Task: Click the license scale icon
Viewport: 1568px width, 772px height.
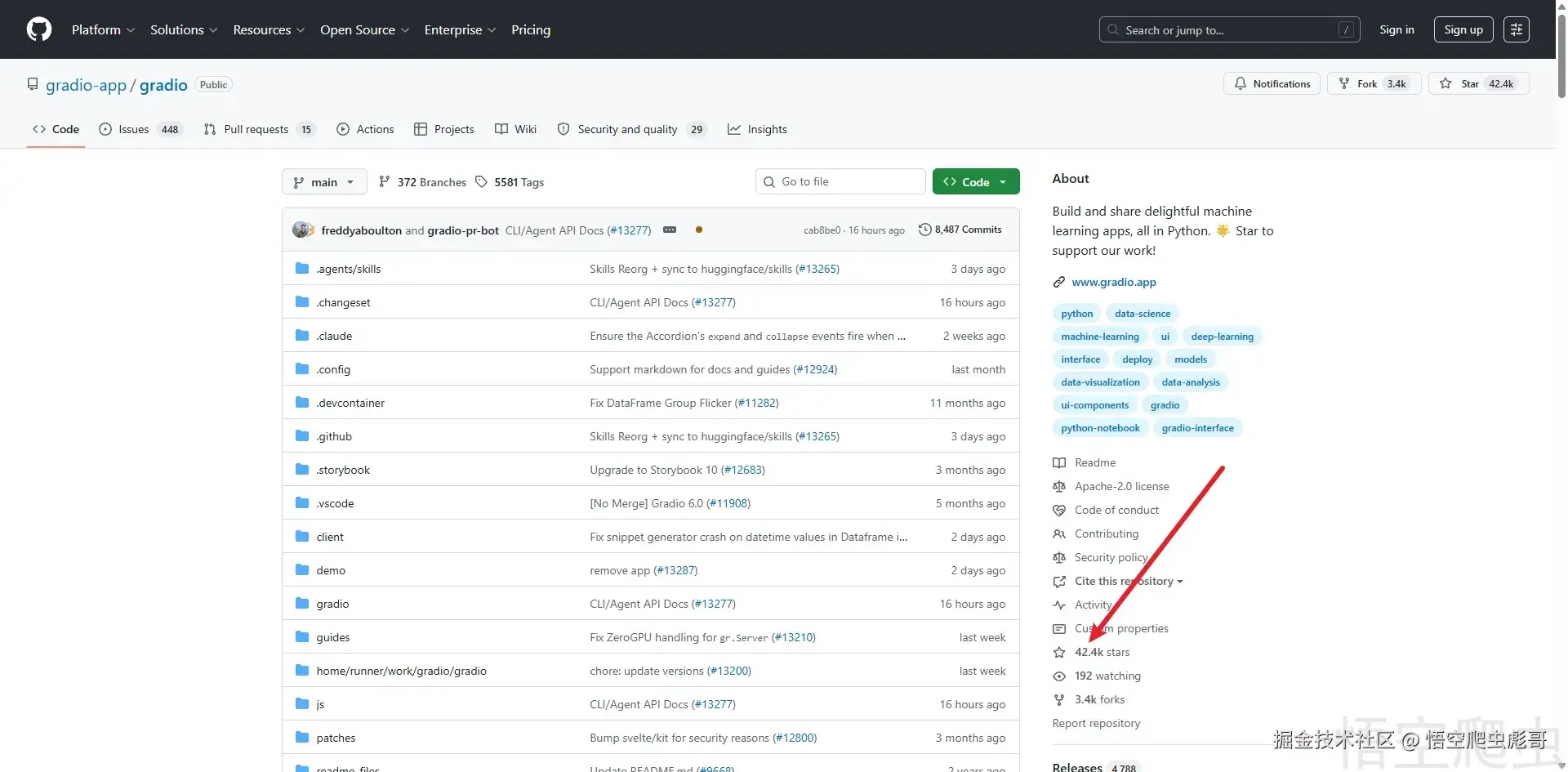Action: (x=1059, y=486)
